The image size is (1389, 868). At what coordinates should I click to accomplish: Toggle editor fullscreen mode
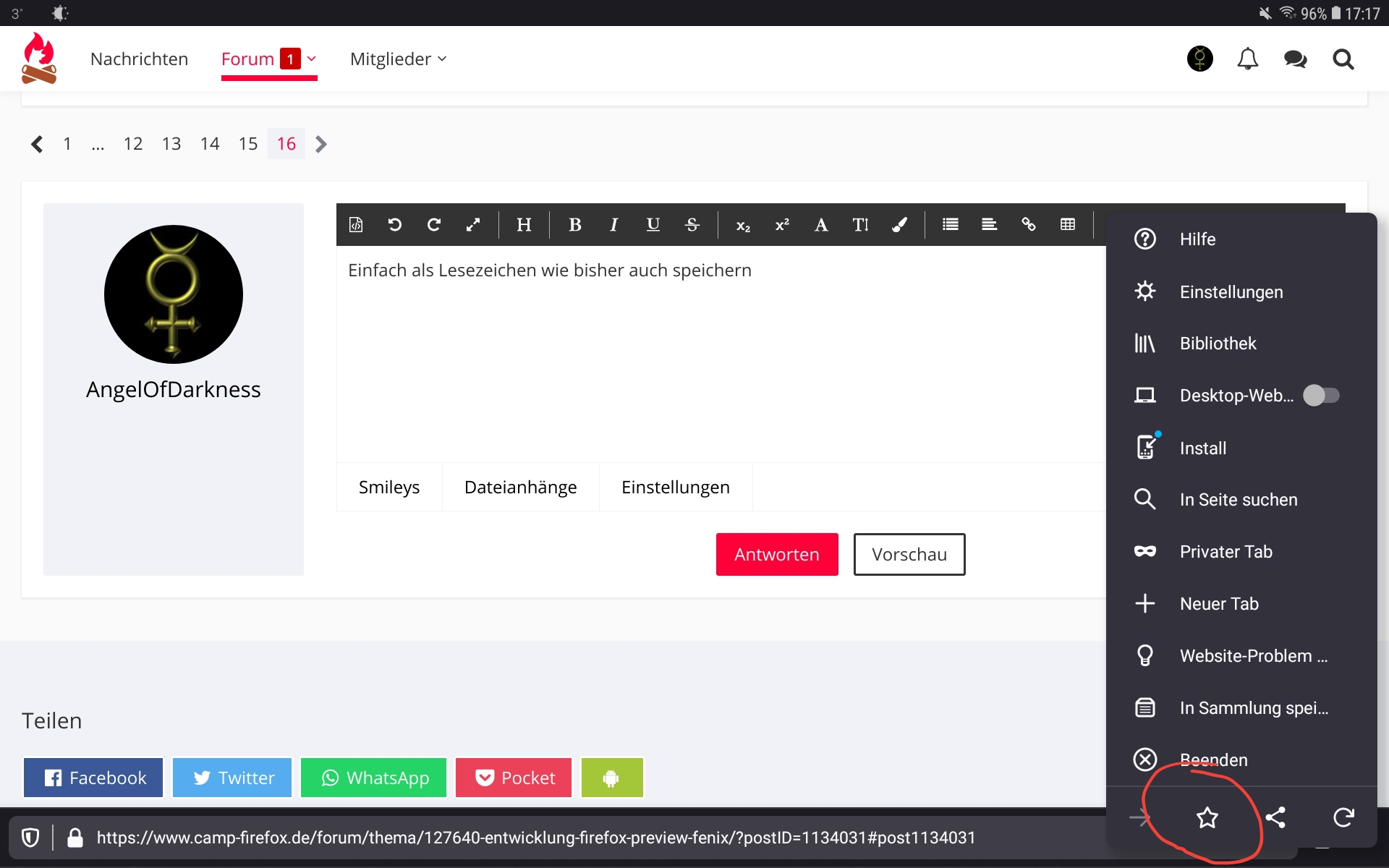[473, 225]
